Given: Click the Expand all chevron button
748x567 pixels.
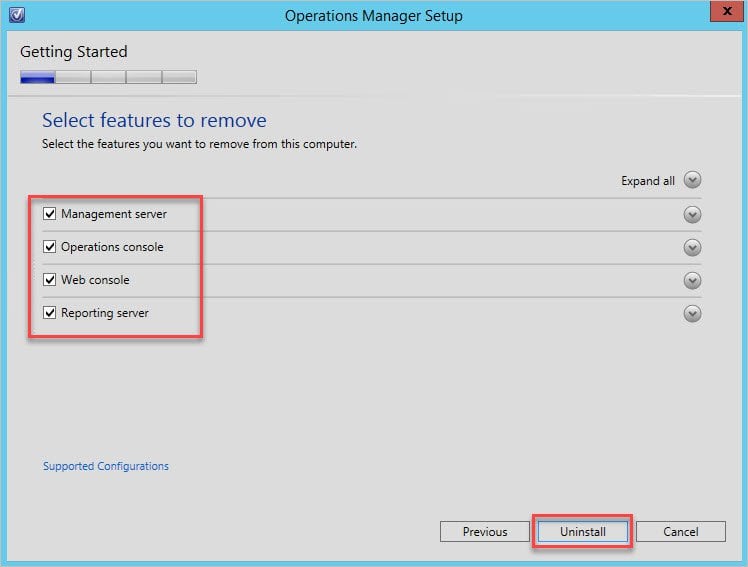Looking at the screenshot, I should (x=692, y=180).
